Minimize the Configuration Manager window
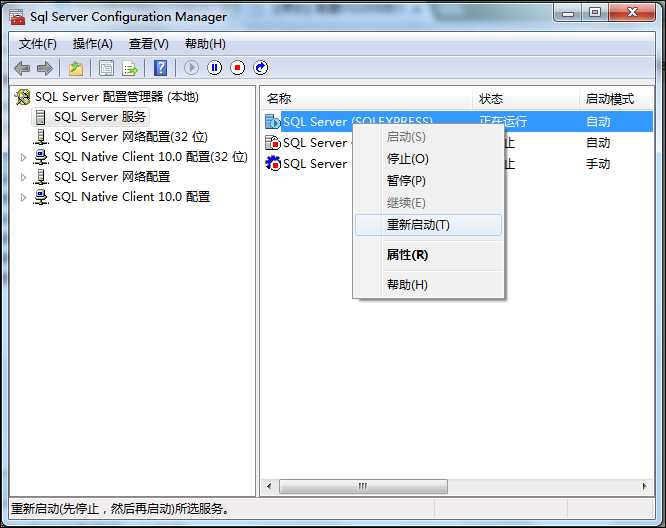Image resolution: width=666 pixels, height=528 pixels. 567,12
